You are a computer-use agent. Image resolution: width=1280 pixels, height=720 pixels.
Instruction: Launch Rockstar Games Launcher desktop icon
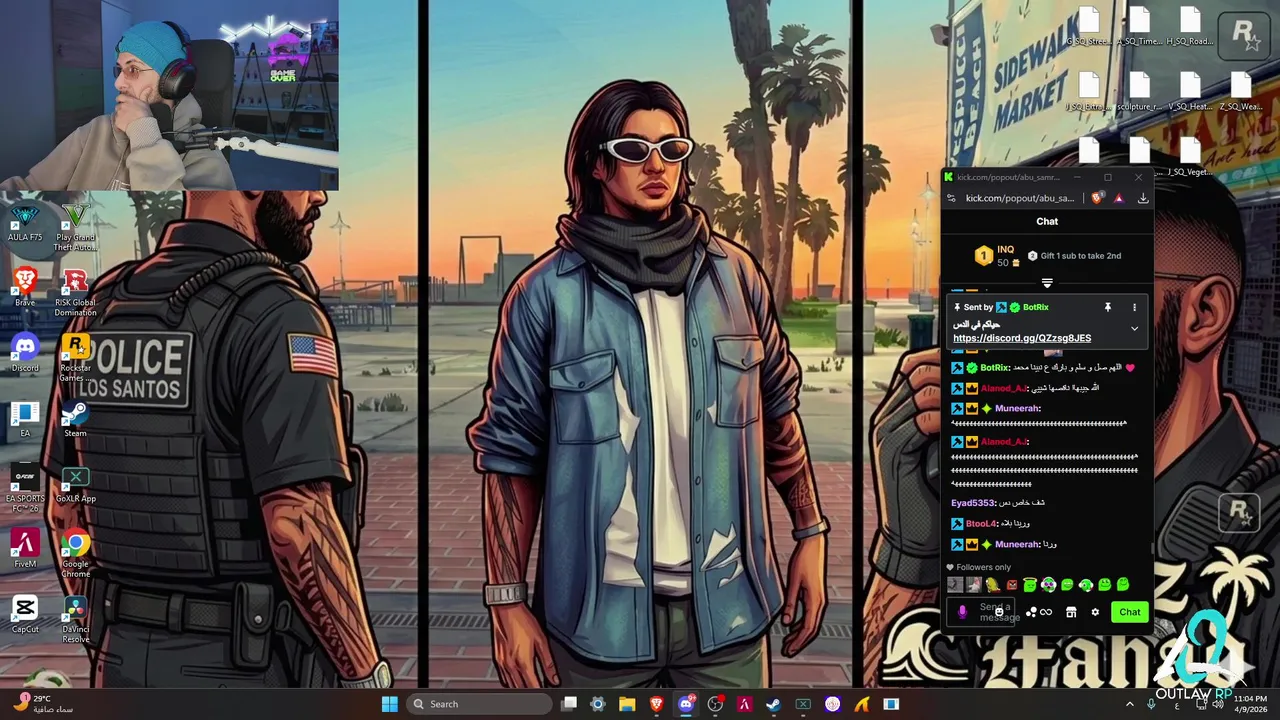76,358
